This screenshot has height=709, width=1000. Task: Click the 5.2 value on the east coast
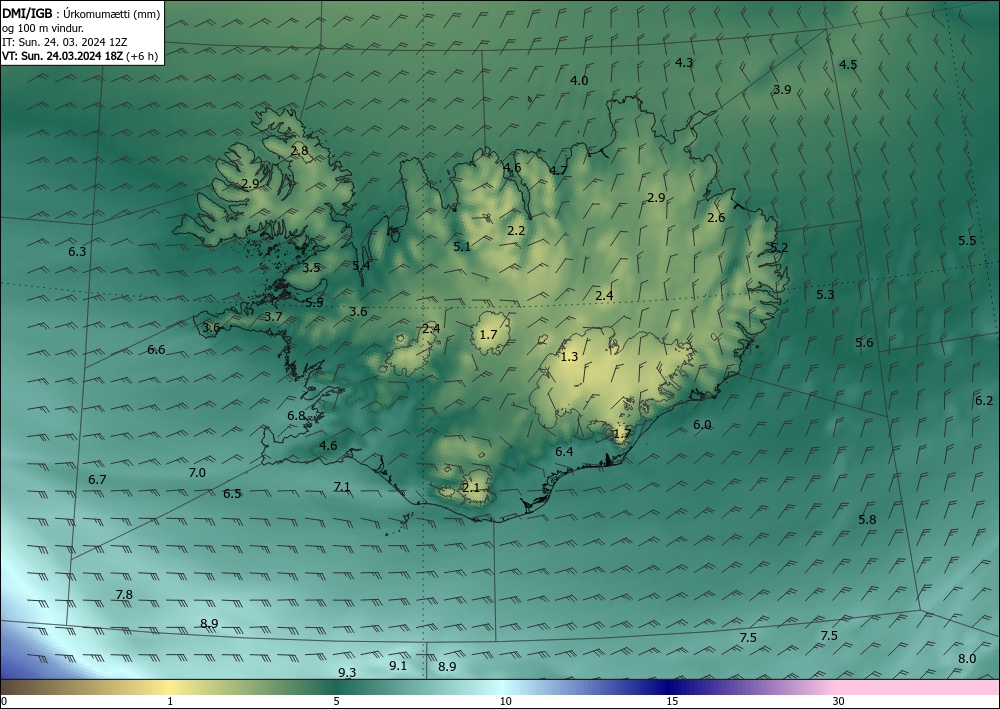779,247
